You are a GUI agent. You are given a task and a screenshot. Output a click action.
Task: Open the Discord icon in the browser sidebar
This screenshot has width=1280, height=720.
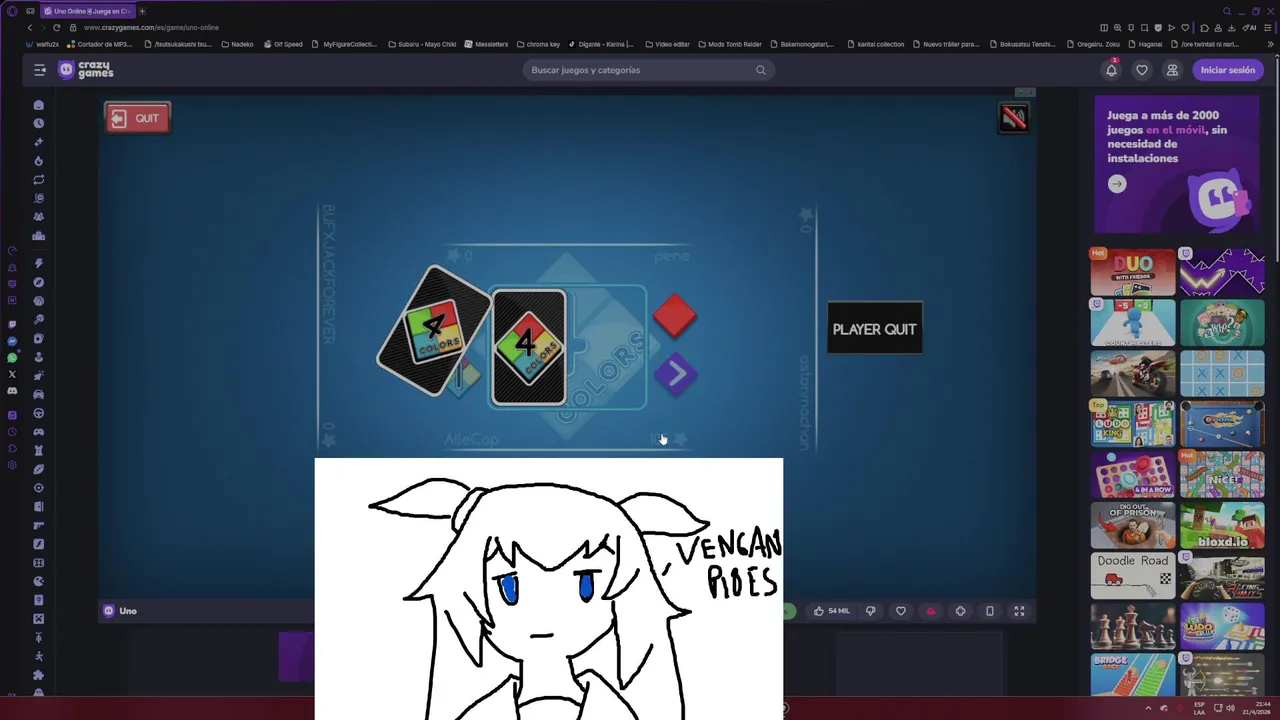[12, 391]
